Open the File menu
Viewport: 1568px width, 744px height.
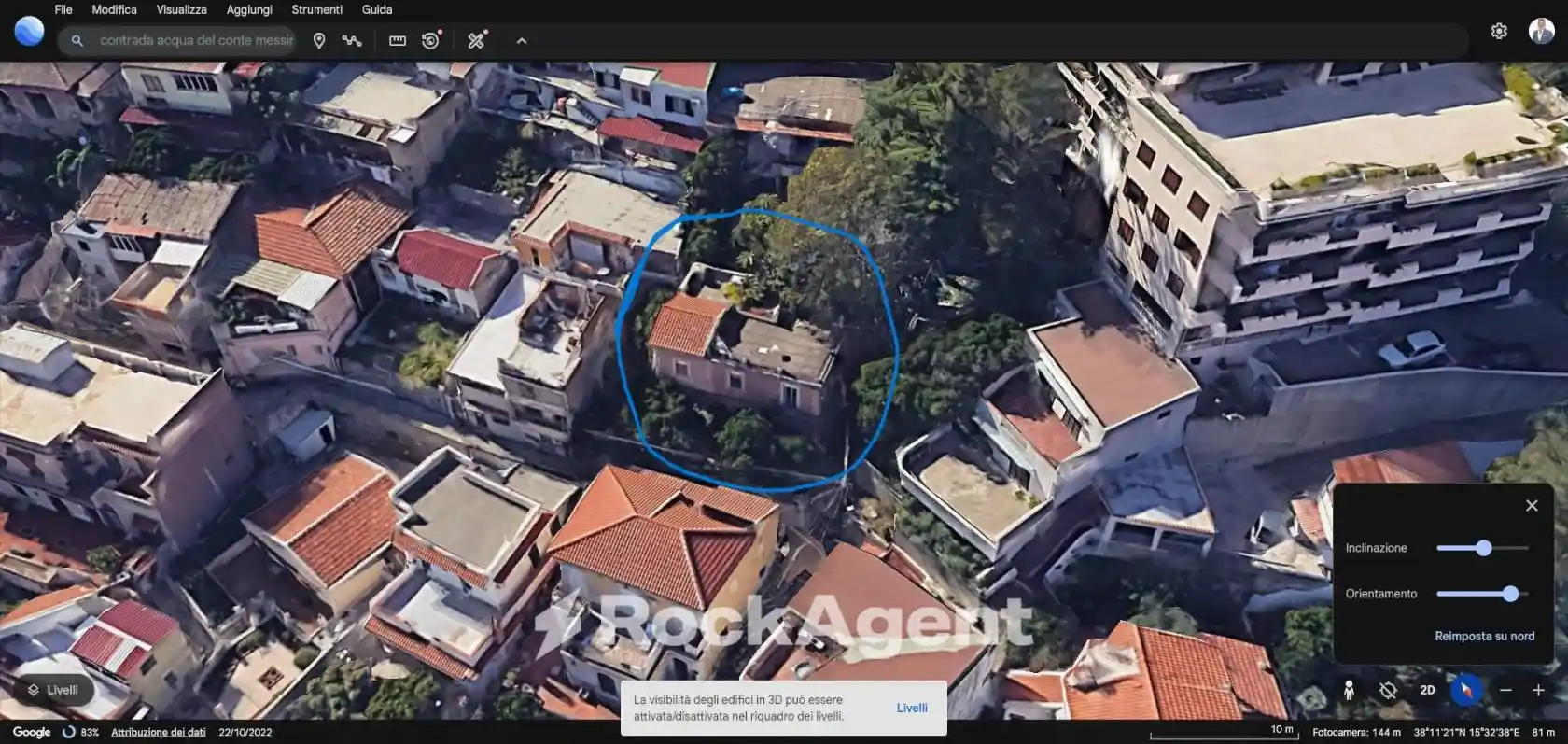click(63, 9)
